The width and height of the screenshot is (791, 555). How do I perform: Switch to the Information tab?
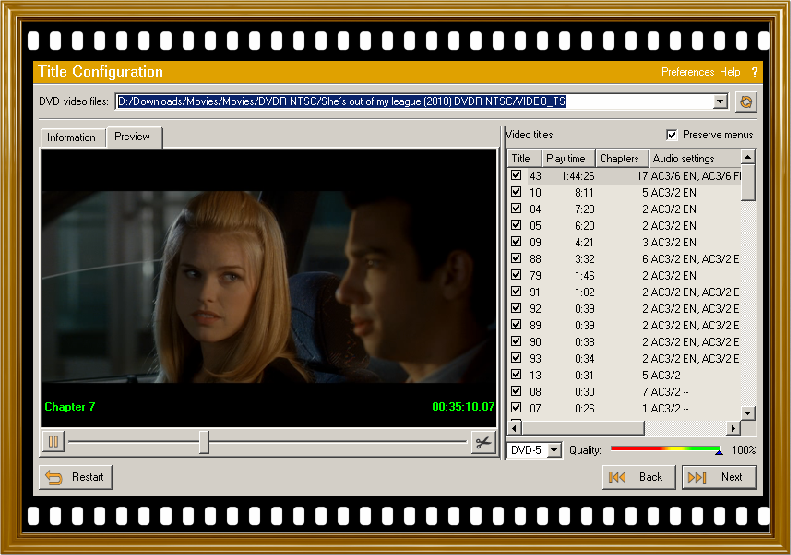72,137
